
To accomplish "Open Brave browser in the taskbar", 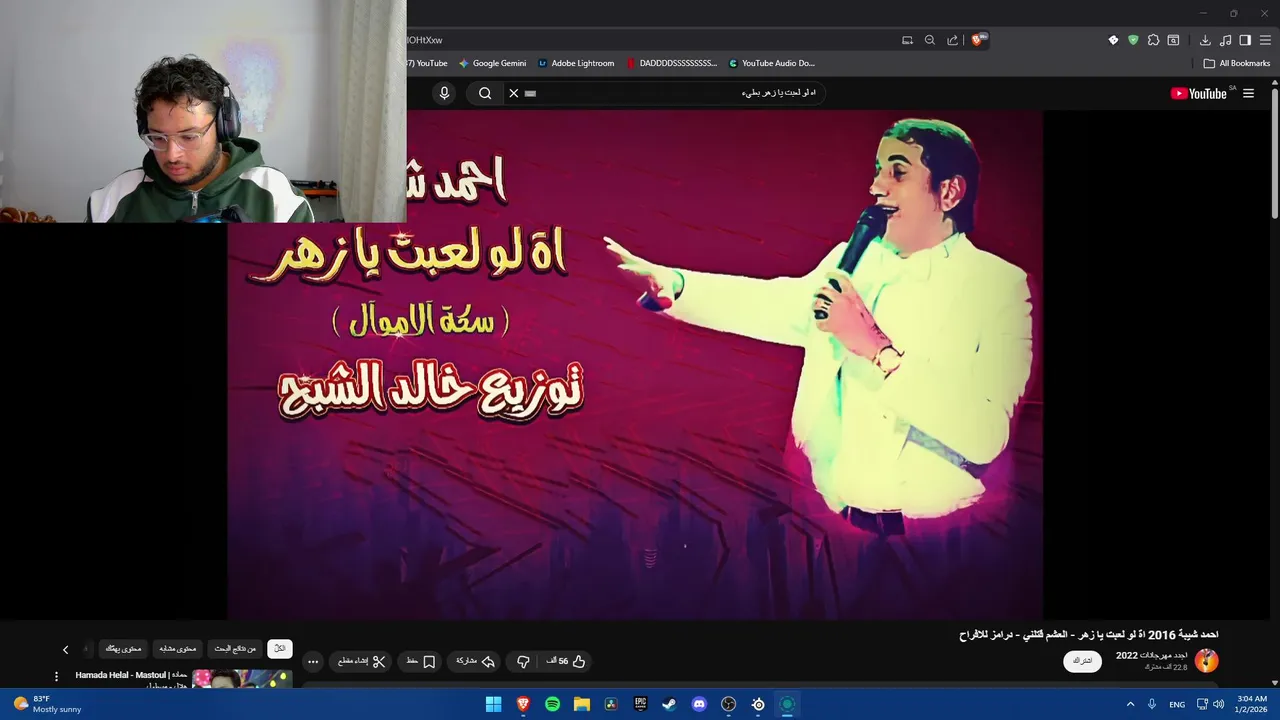I will point(523,704).
